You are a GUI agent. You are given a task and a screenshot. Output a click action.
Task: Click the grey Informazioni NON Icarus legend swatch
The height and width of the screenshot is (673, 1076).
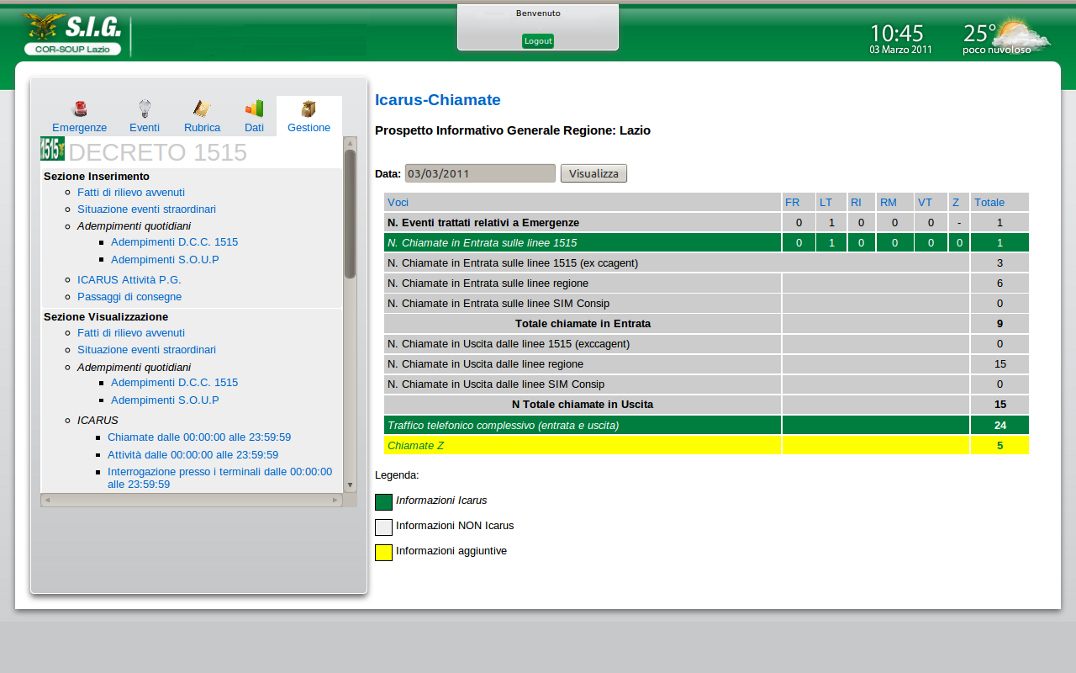(384, 527)
